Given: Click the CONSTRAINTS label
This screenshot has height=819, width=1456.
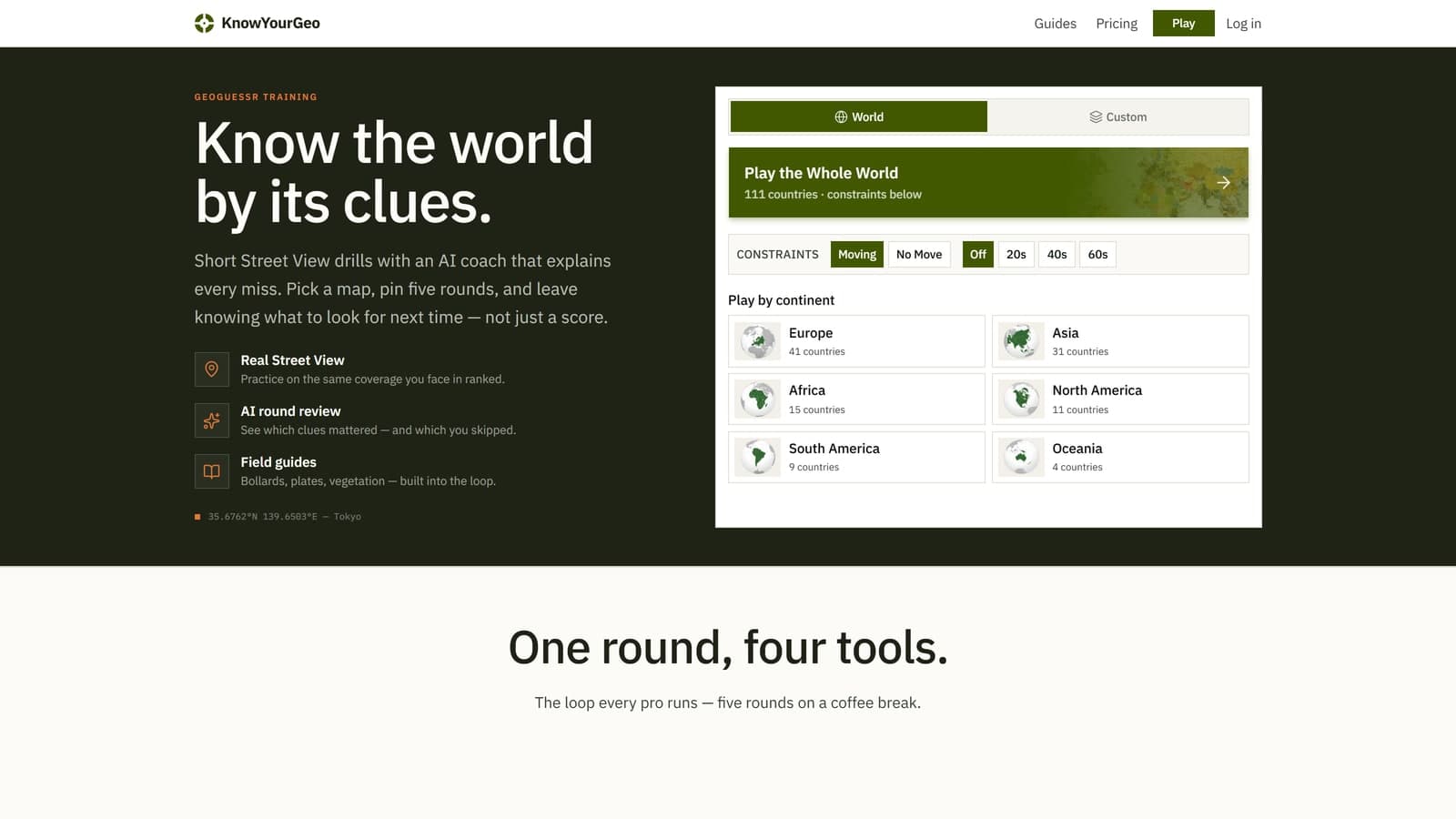Looking at the screenshot, I should 777,254.
